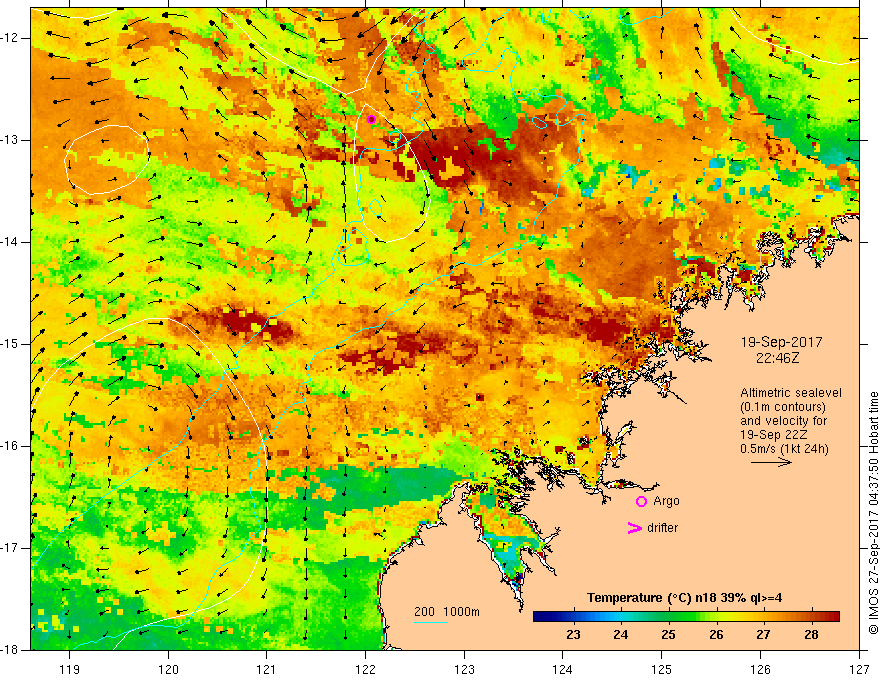880x680 pixels.
Task: Click the 22:46Z time label
Action: [777, 357]
